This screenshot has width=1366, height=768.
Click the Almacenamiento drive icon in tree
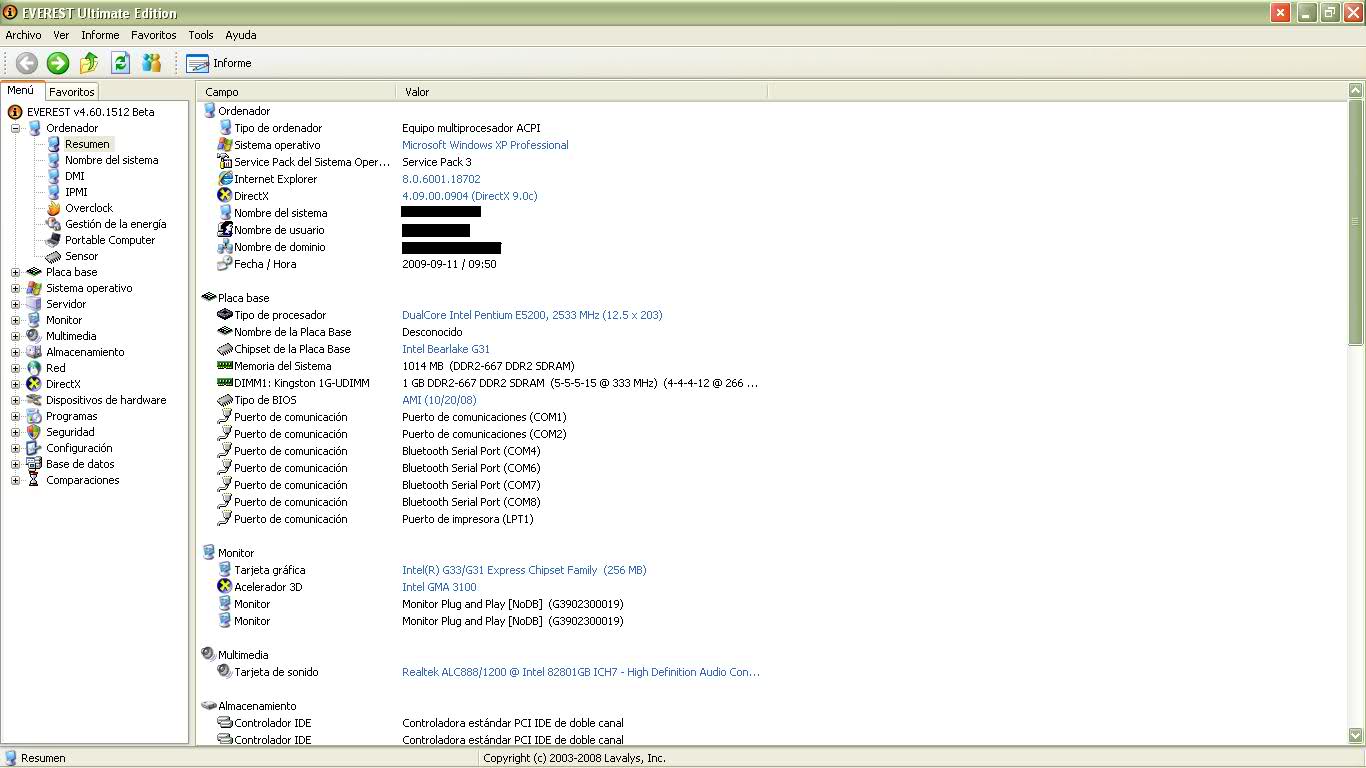34,352
